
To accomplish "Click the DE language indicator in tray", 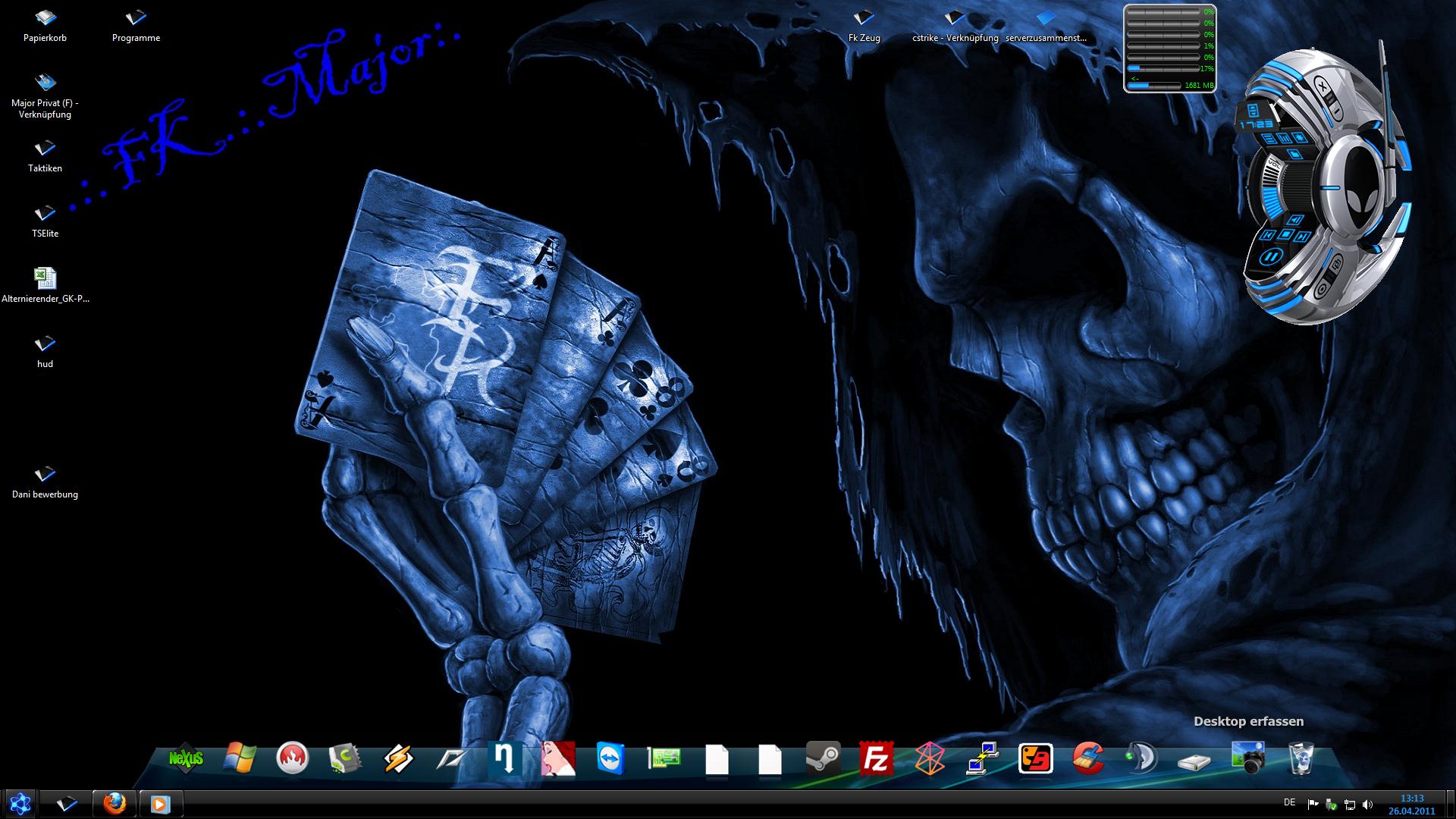I will 1289,802.
